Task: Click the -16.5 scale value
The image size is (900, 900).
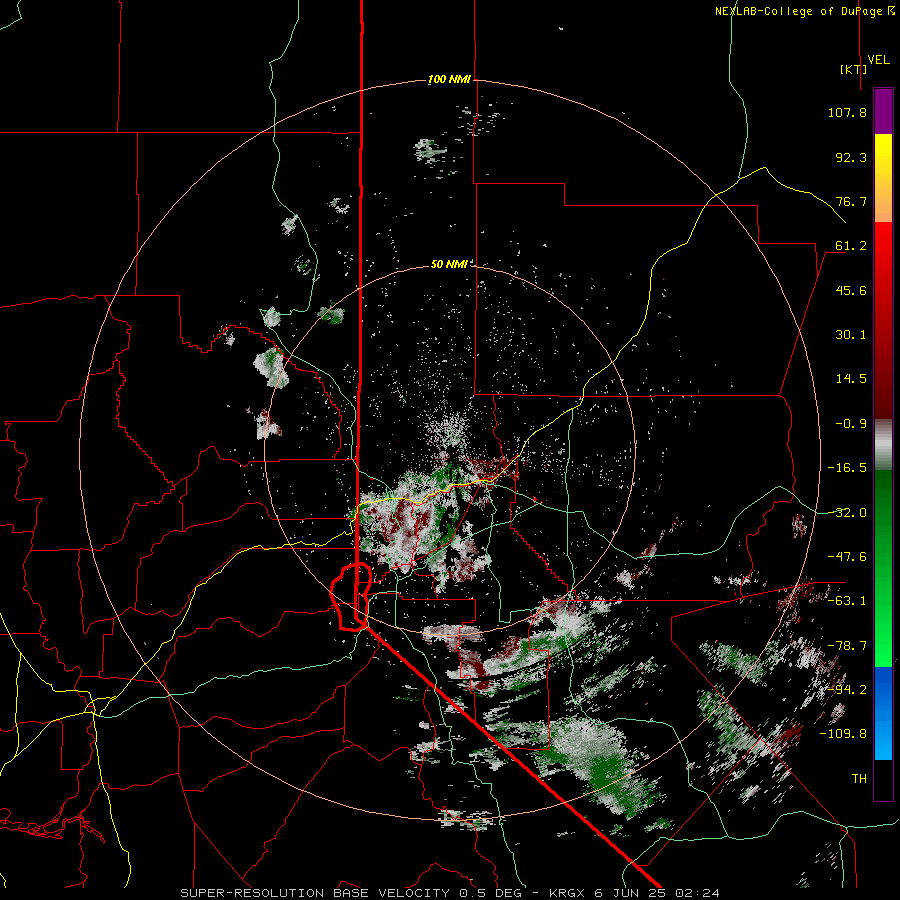Action: pos(847,468)
